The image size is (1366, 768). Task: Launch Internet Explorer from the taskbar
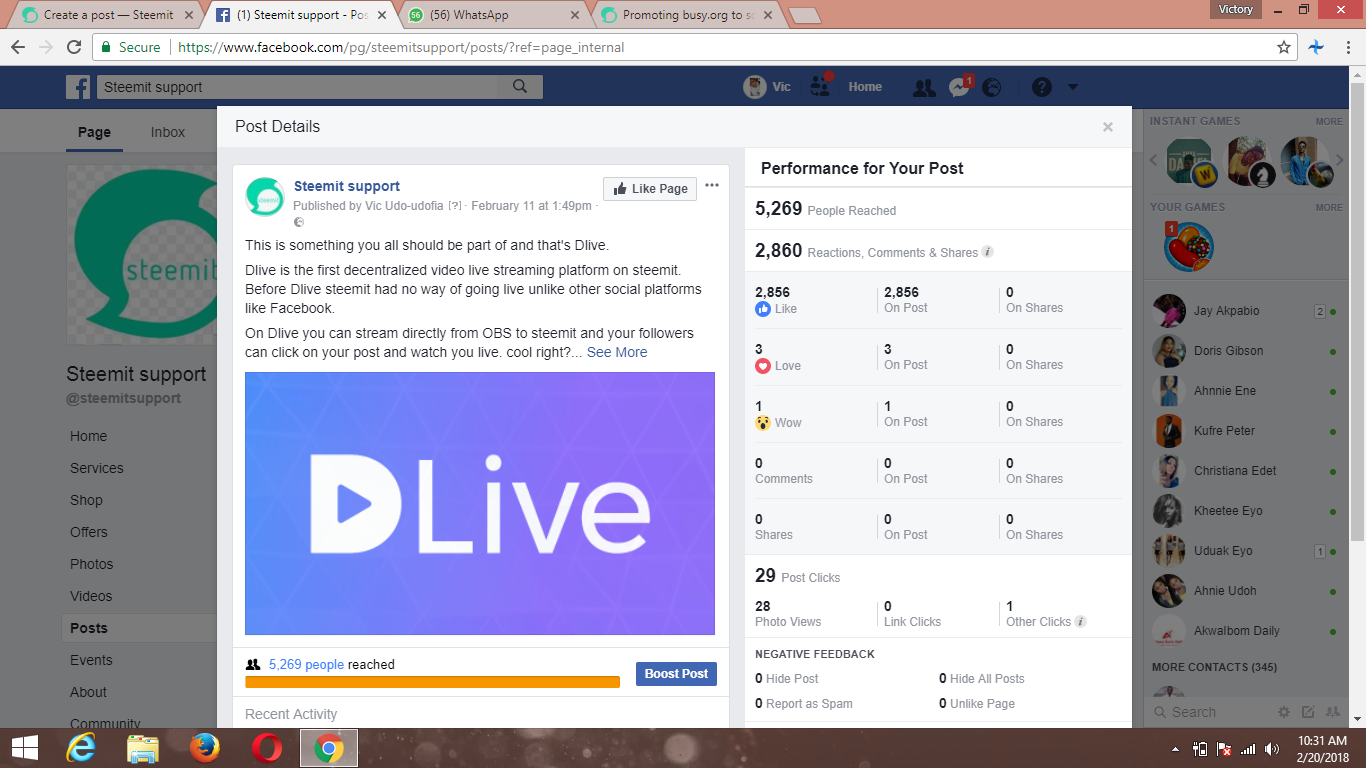coord(81,748)
